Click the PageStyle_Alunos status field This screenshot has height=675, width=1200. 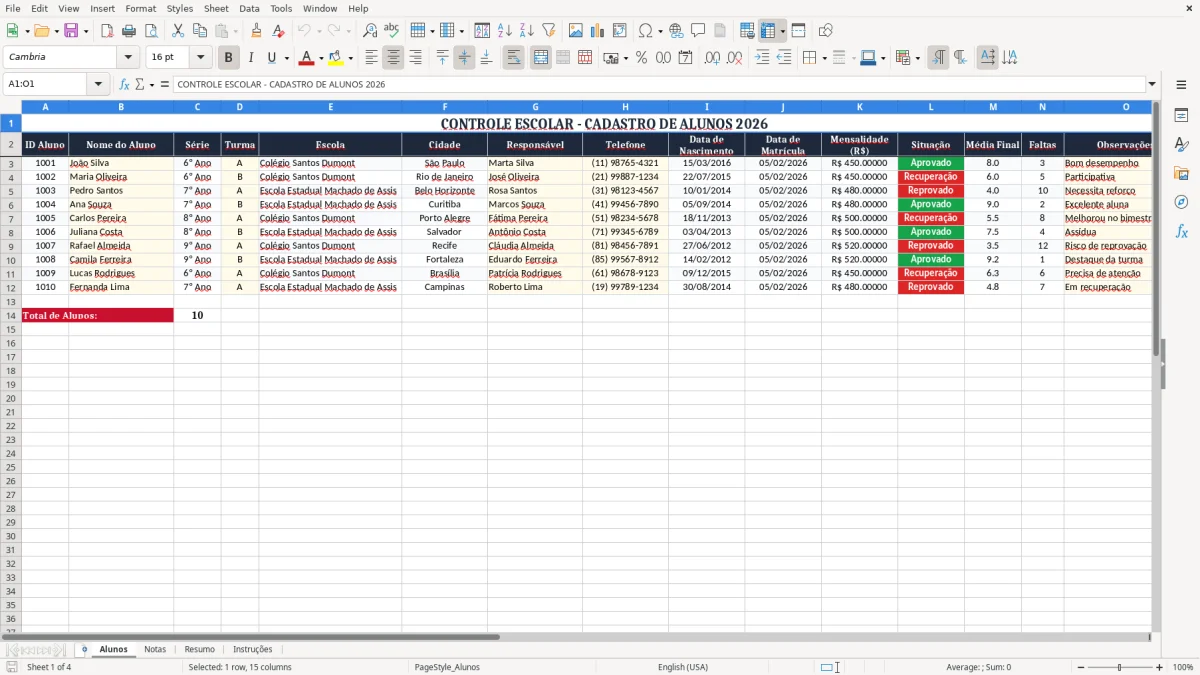click(x=447, y=667)
